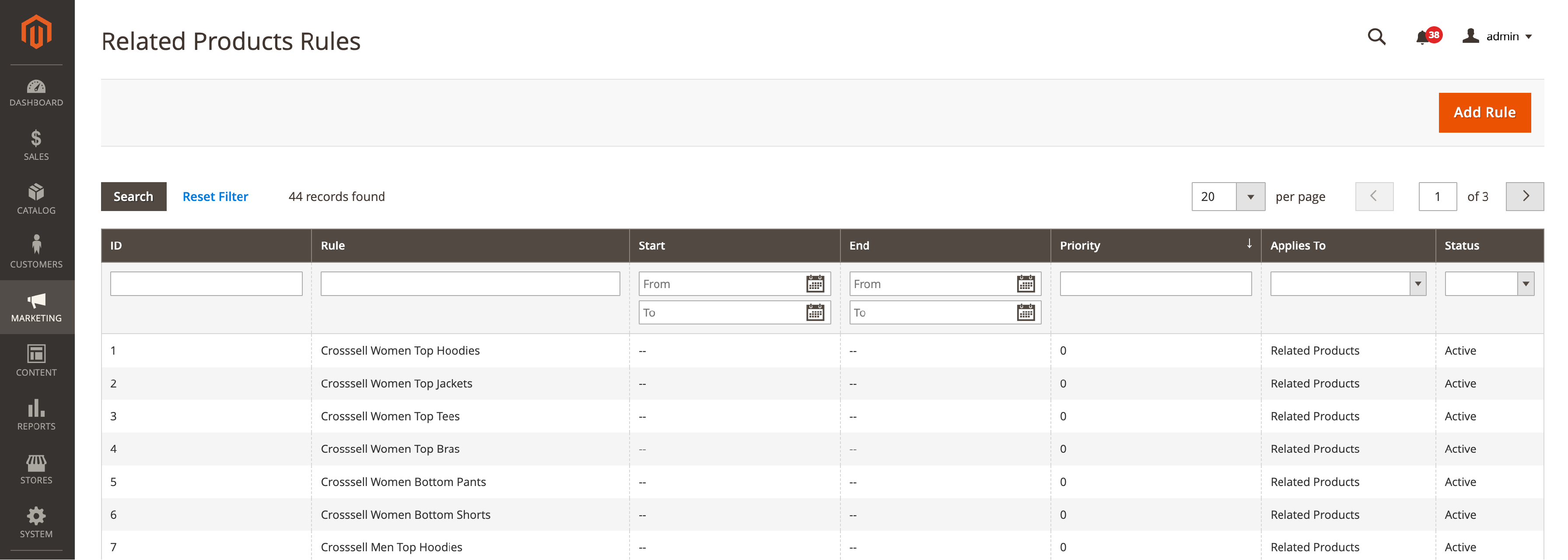This screenshot has width=1568, height=560.
Task: Sort by End column header
Action: click(x=945, y=246)
